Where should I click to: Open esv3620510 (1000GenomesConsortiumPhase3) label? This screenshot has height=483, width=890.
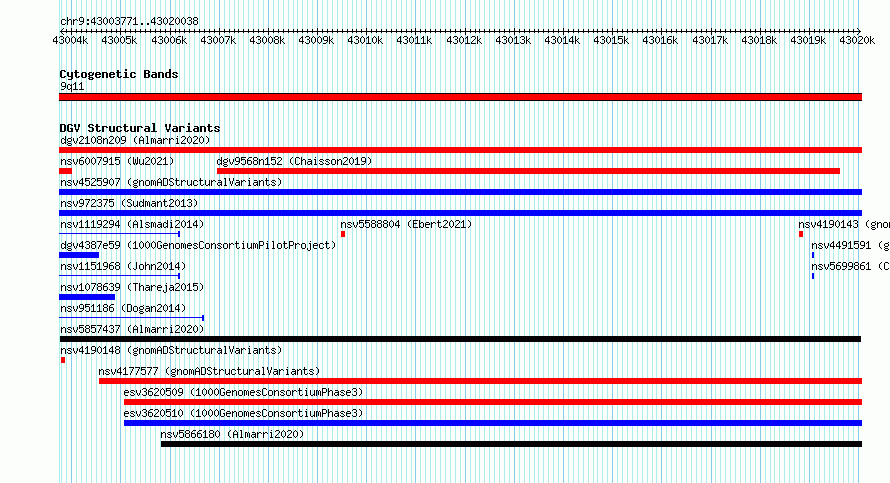[x=243, y=413]
